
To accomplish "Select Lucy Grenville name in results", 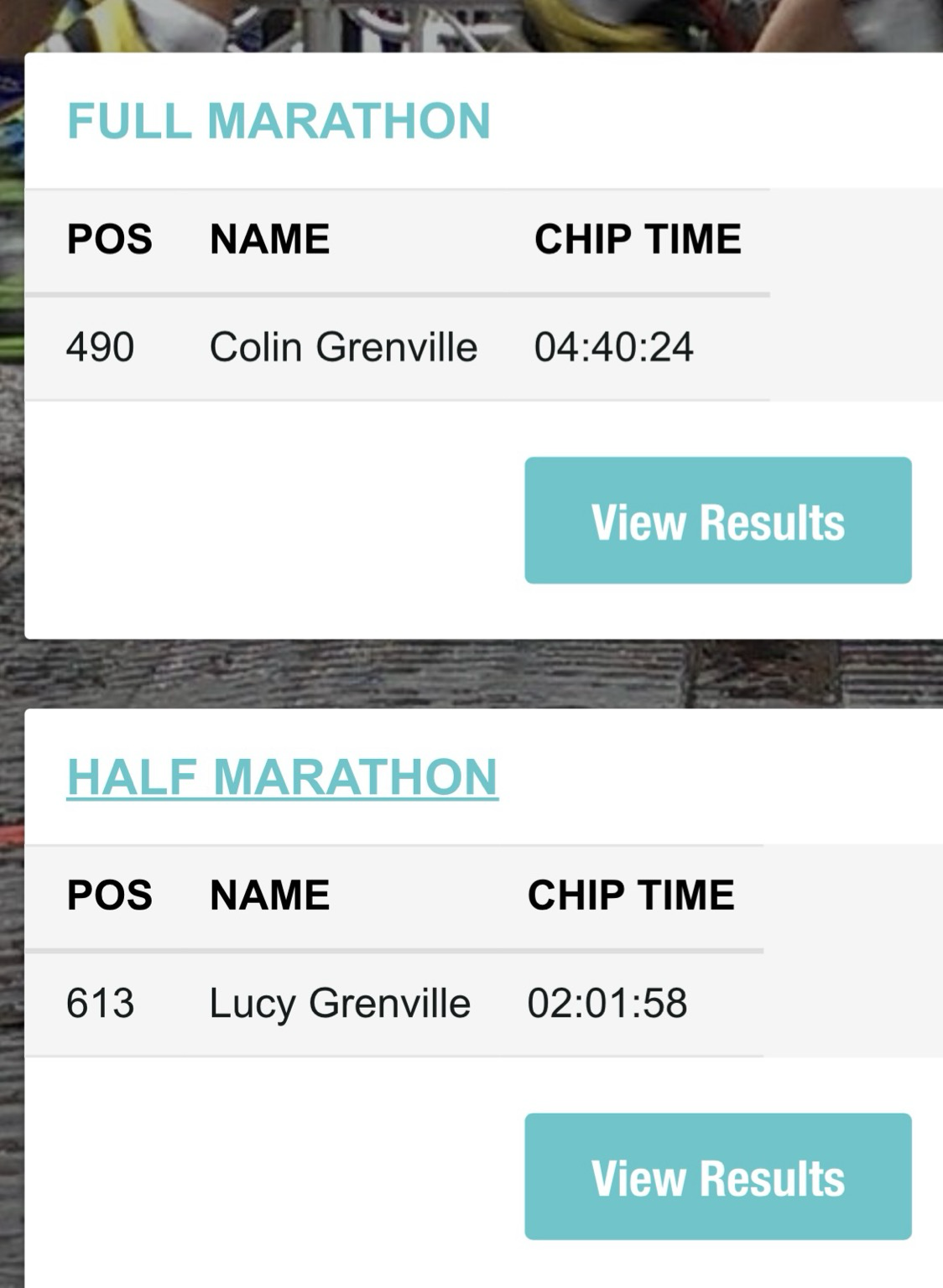I will click(340, 1005).
